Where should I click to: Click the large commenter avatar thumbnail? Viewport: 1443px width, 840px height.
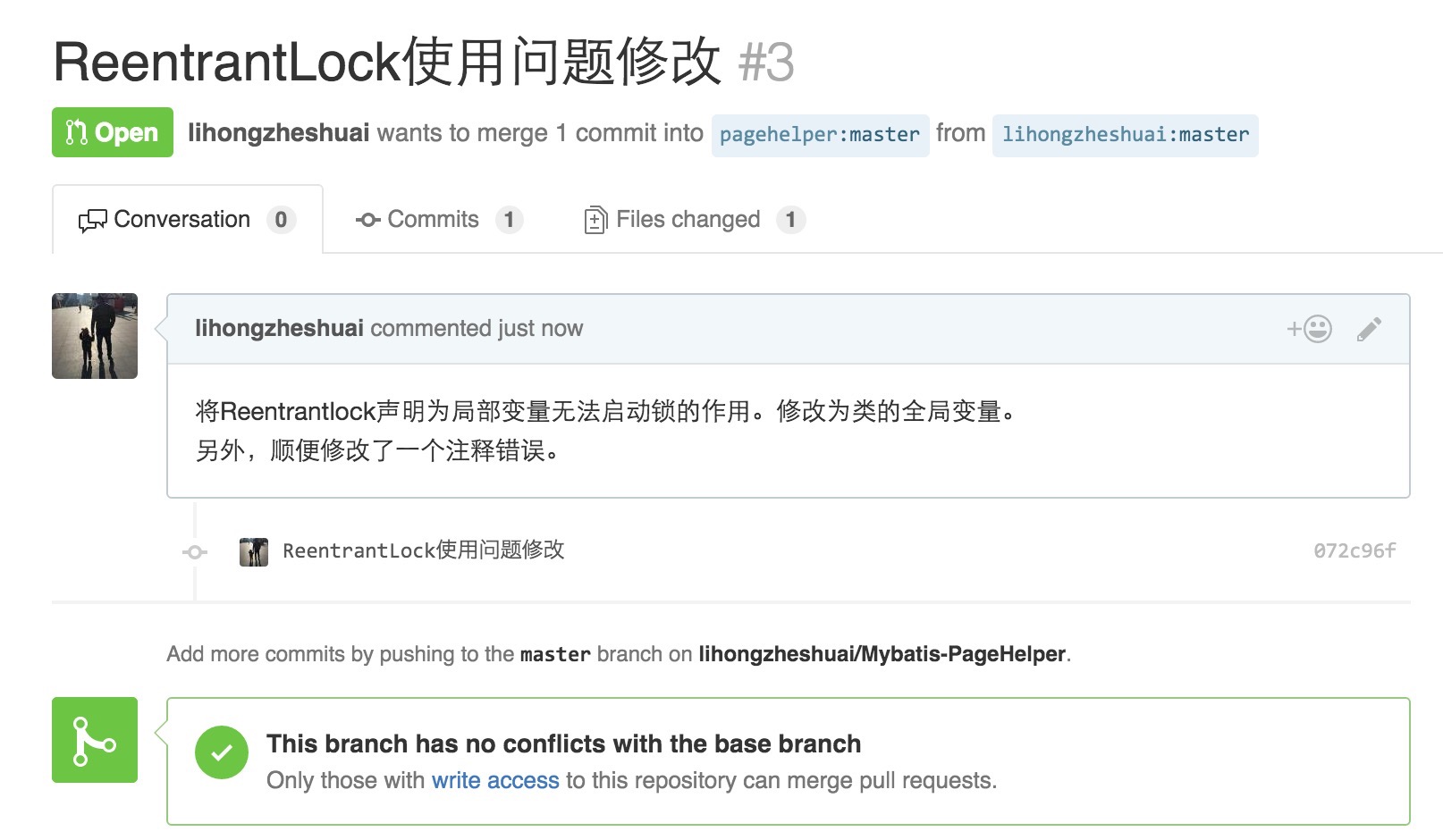click(95, 336)
